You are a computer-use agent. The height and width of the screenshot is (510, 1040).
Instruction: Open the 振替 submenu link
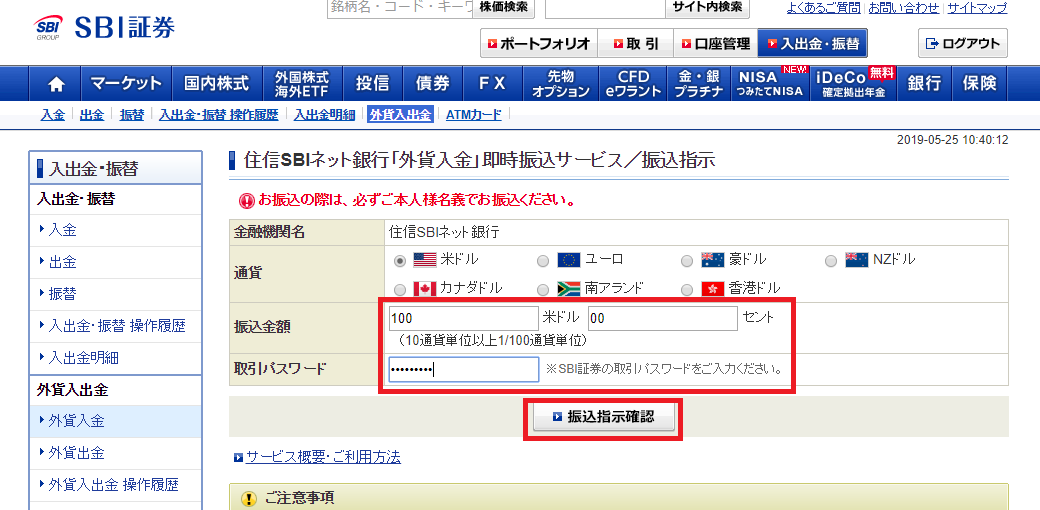[131, 115]
